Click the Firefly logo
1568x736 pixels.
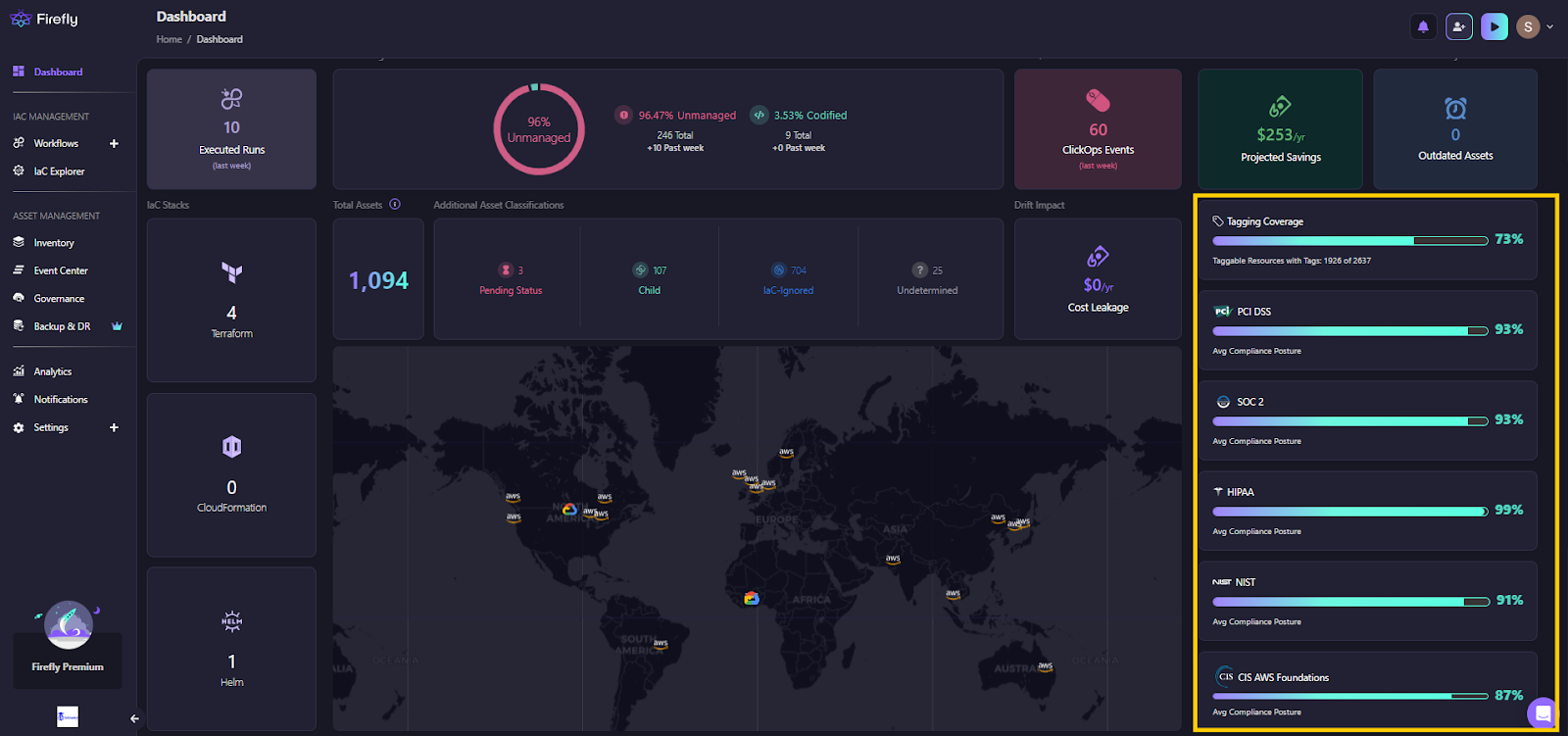[43, 19]
